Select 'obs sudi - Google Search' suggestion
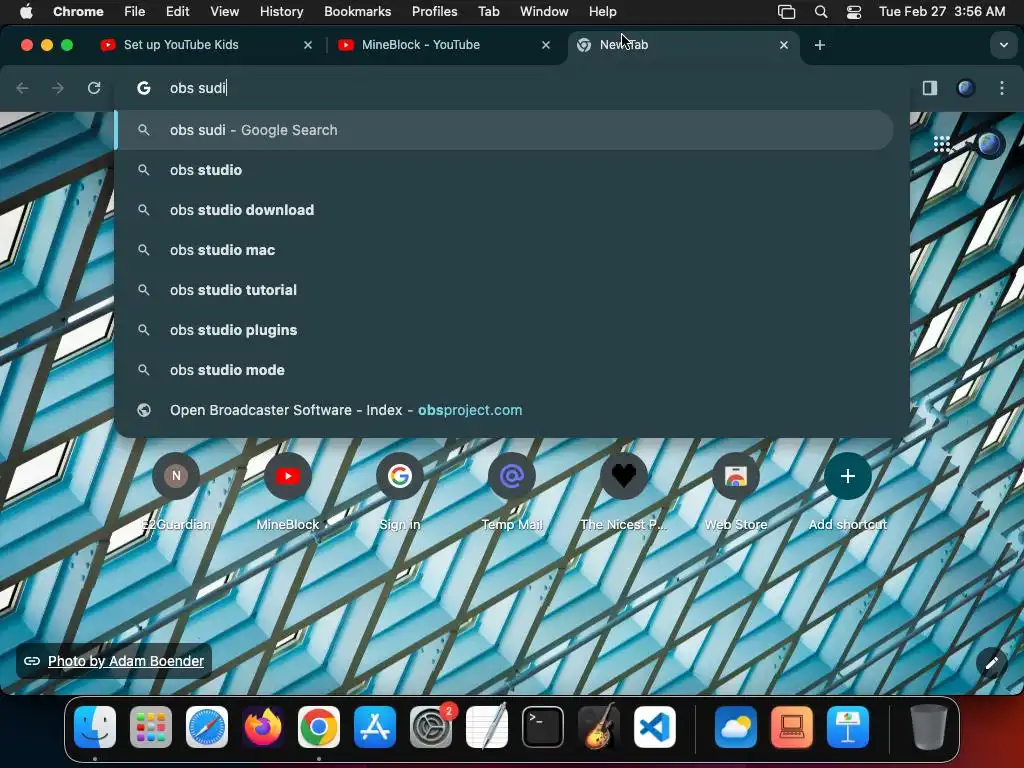The width and height of the screenshot is (1024, 768). 504,130
